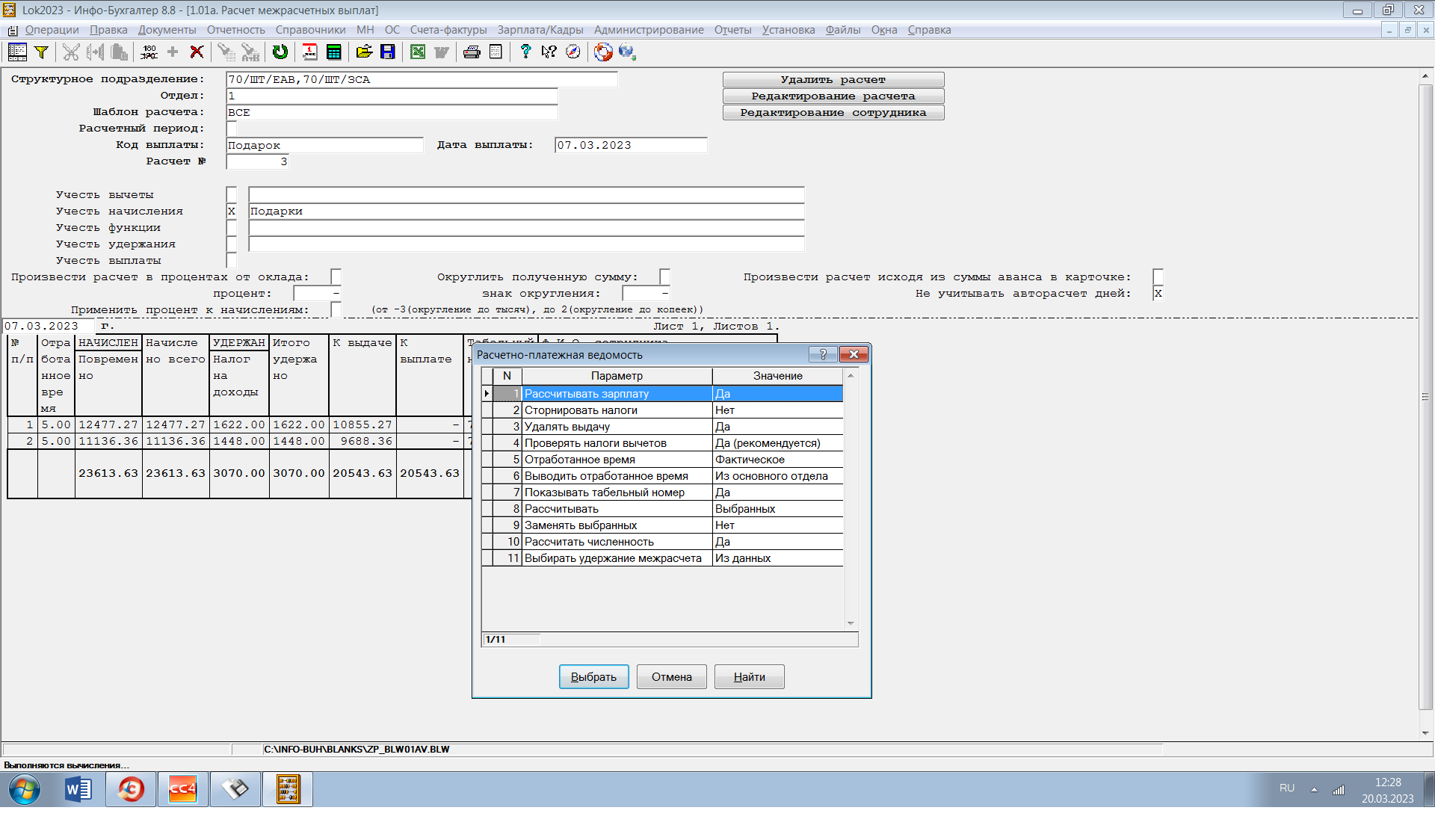Toggle 'Применить процент к начислениям' checkbox
Screen dimensions: 1435x840
[x=336, y=310]
